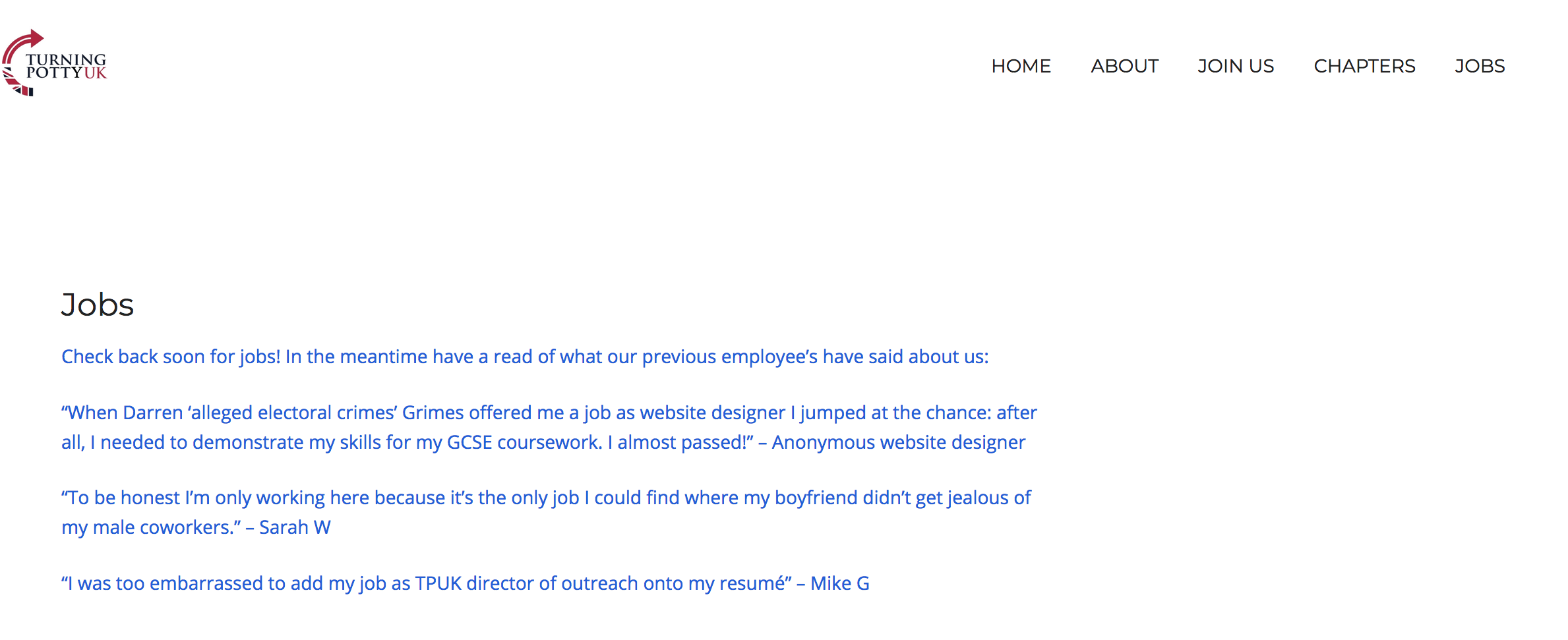Click the red UK letters in logo
This screenshot has width=1568, height=640.
(x=95, y=73)
